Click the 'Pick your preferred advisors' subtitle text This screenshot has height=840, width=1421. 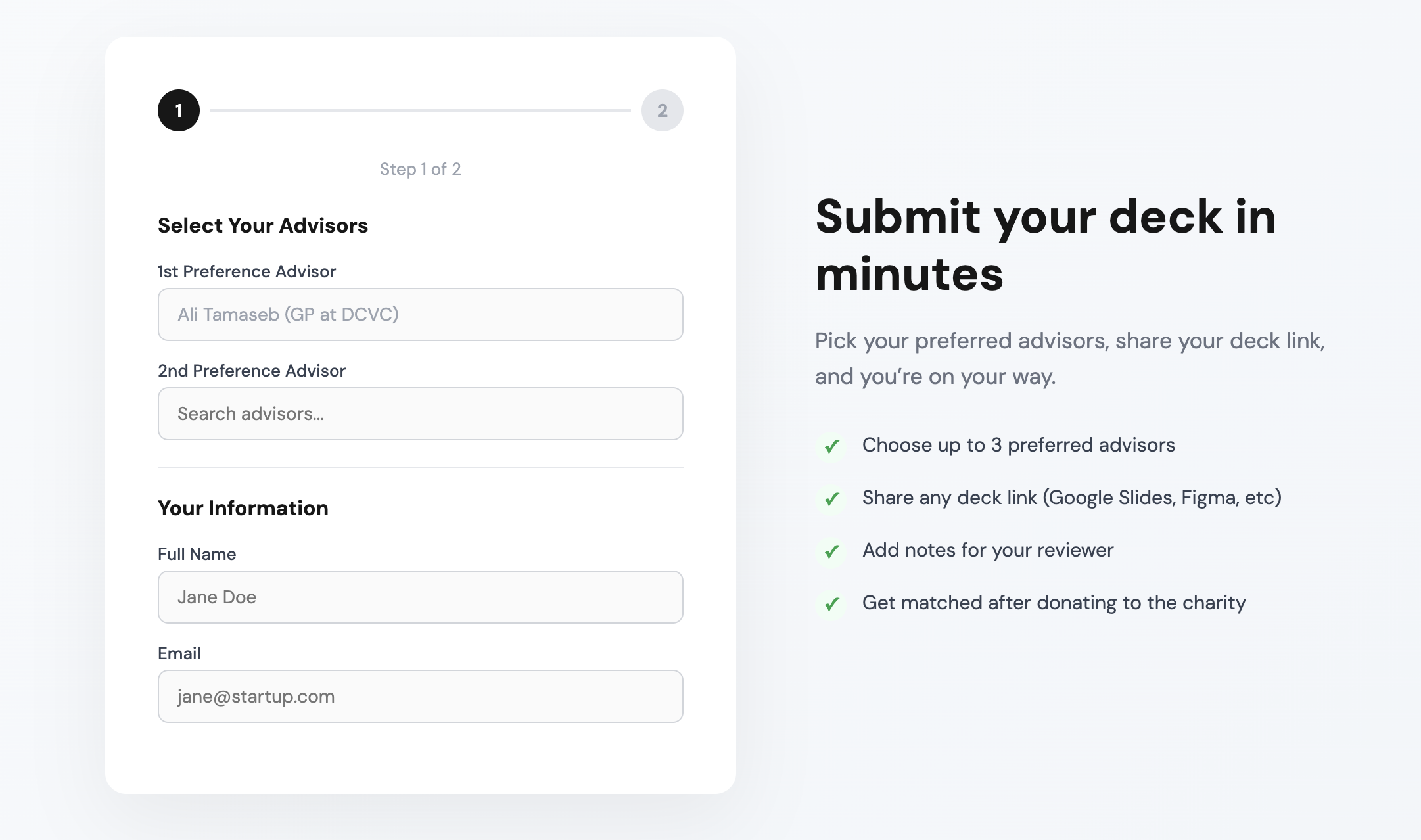(x=1069, y=358)
